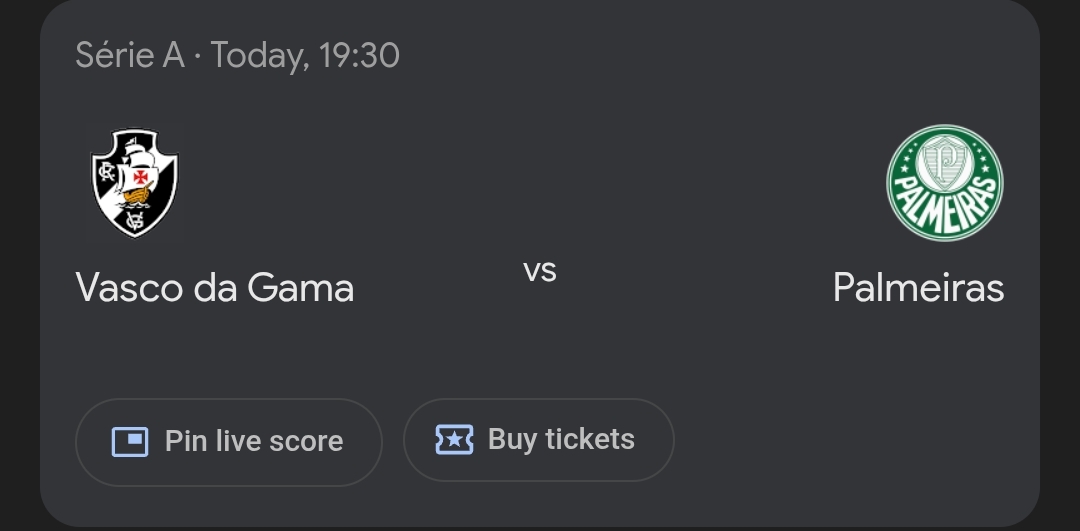
Task: Click the pin icon beside Pin live score
Action: point(130,441)
